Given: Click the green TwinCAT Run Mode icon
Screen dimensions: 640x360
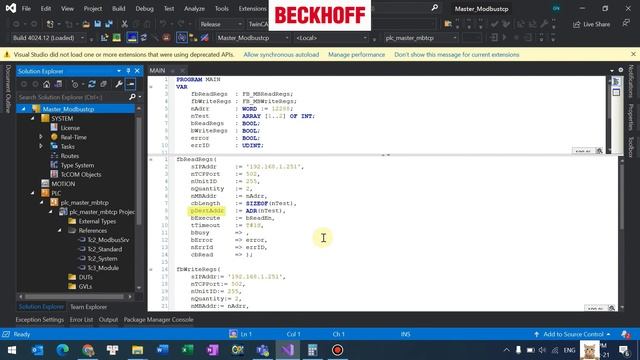Looking at the screenshot, I should 117,38.
